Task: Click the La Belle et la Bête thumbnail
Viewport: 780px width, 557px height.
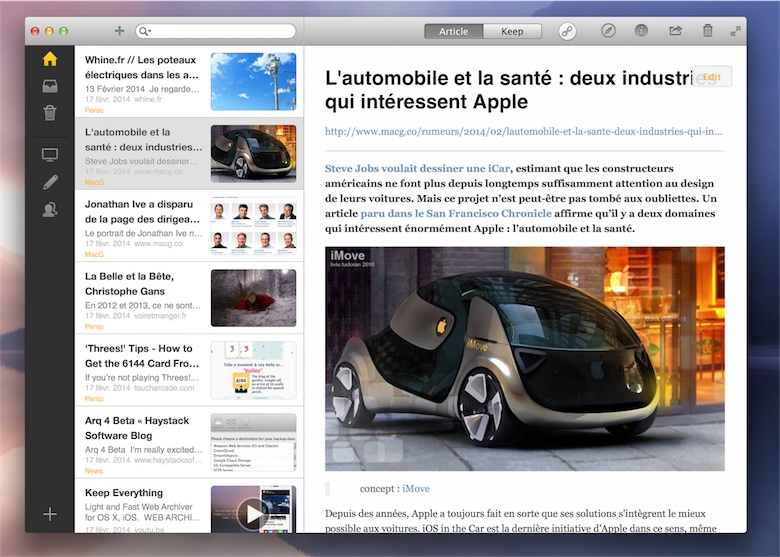Action: (253, 298)
